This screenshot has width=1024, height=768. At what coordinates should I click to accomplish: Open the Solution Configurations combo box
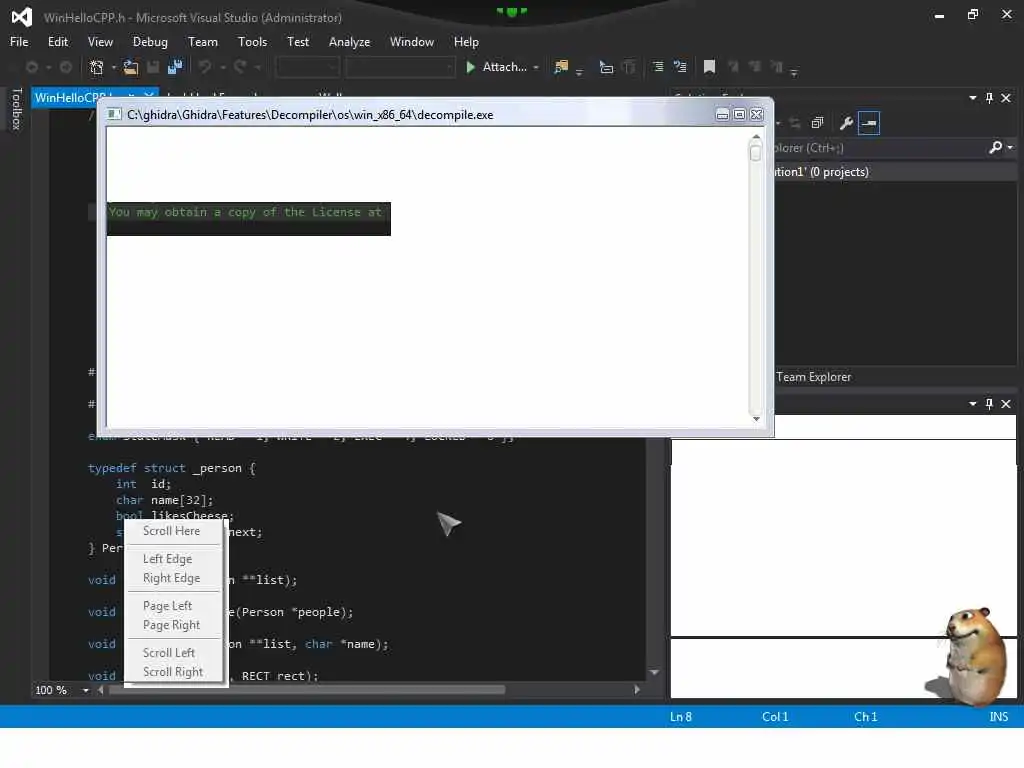pos(308,67)
